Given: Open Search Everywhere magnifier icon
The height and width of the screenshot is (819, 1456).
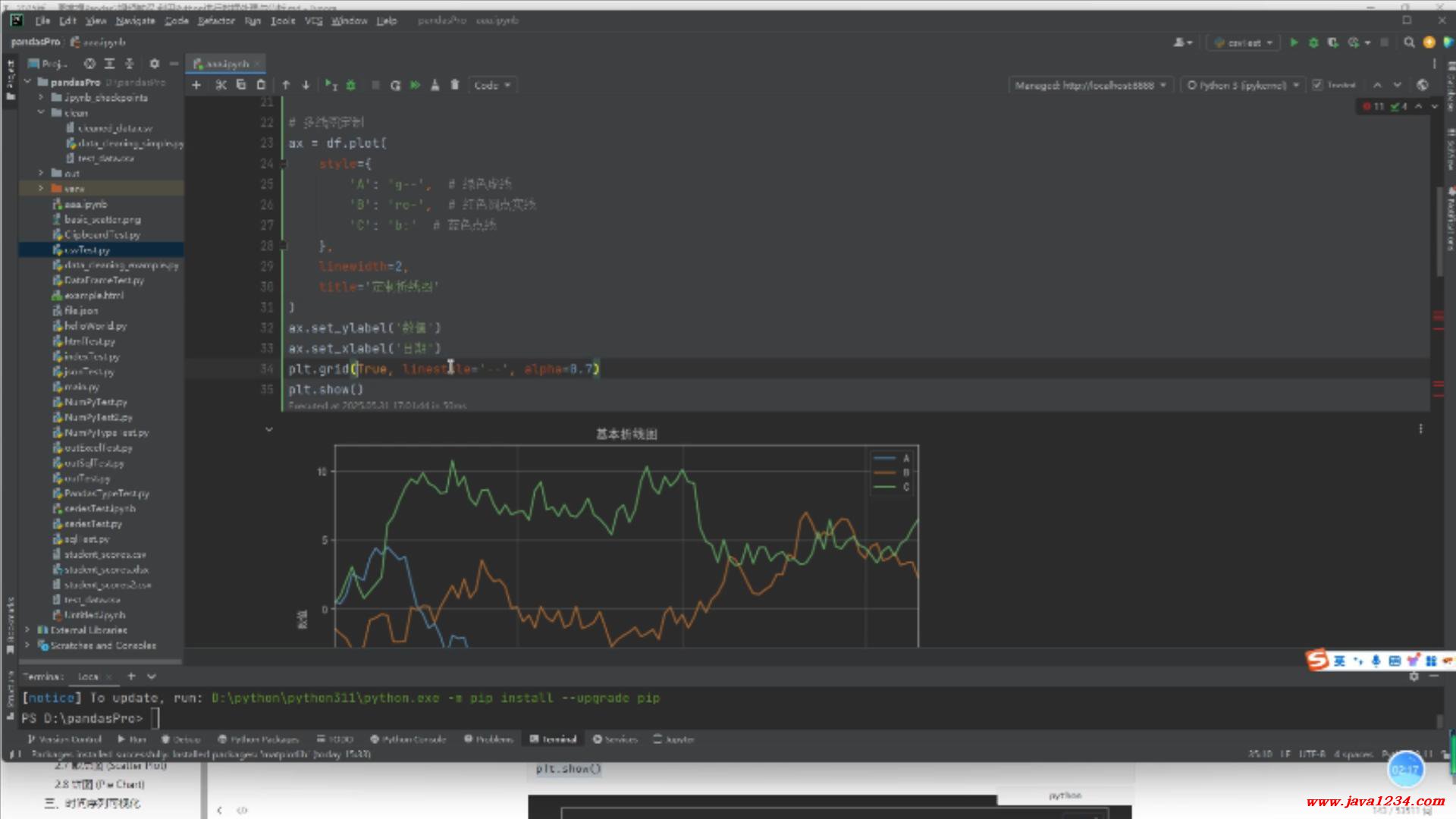Looking at the screenshot, I should click(1409, 42).
